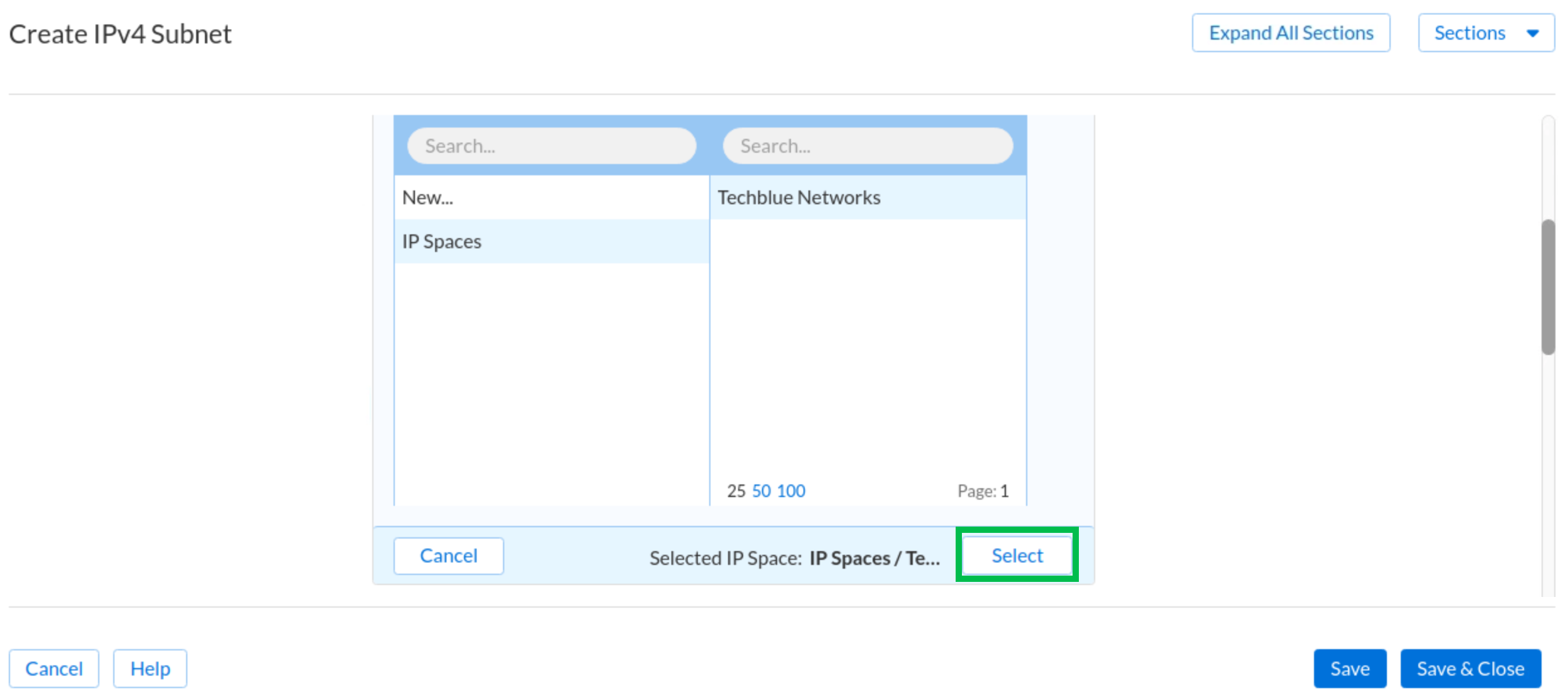Set page size to 25 results
Viewport: 1568px width, 695px height.
coord(736,491)
